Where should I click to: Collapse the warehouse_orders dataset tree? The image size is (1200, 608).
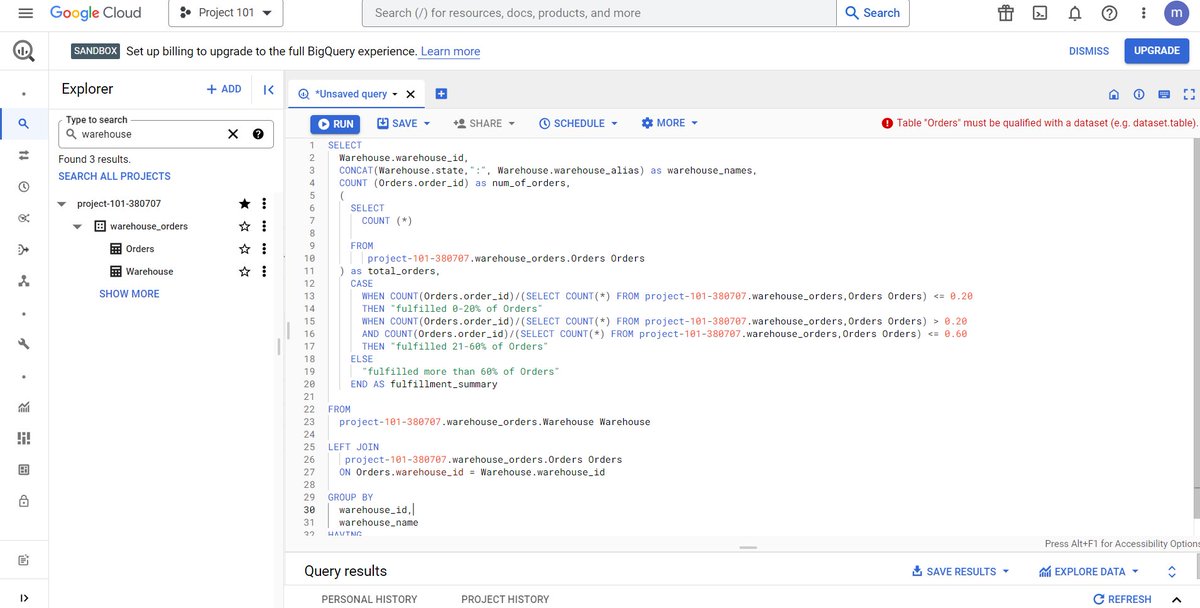(x=77, y=227)
